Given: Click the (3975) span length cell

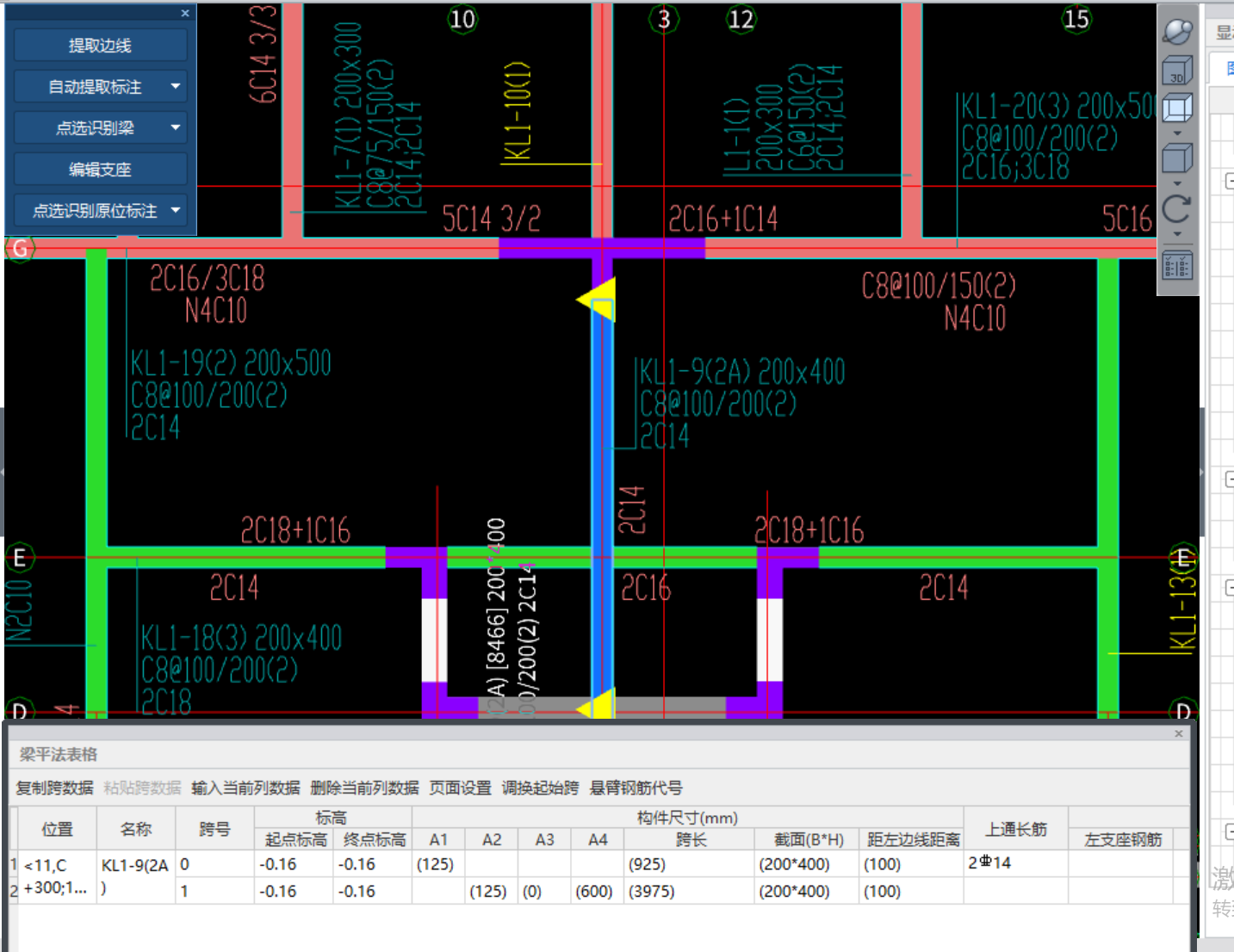Looking at the screenshot, I should [x=690, y=891].
